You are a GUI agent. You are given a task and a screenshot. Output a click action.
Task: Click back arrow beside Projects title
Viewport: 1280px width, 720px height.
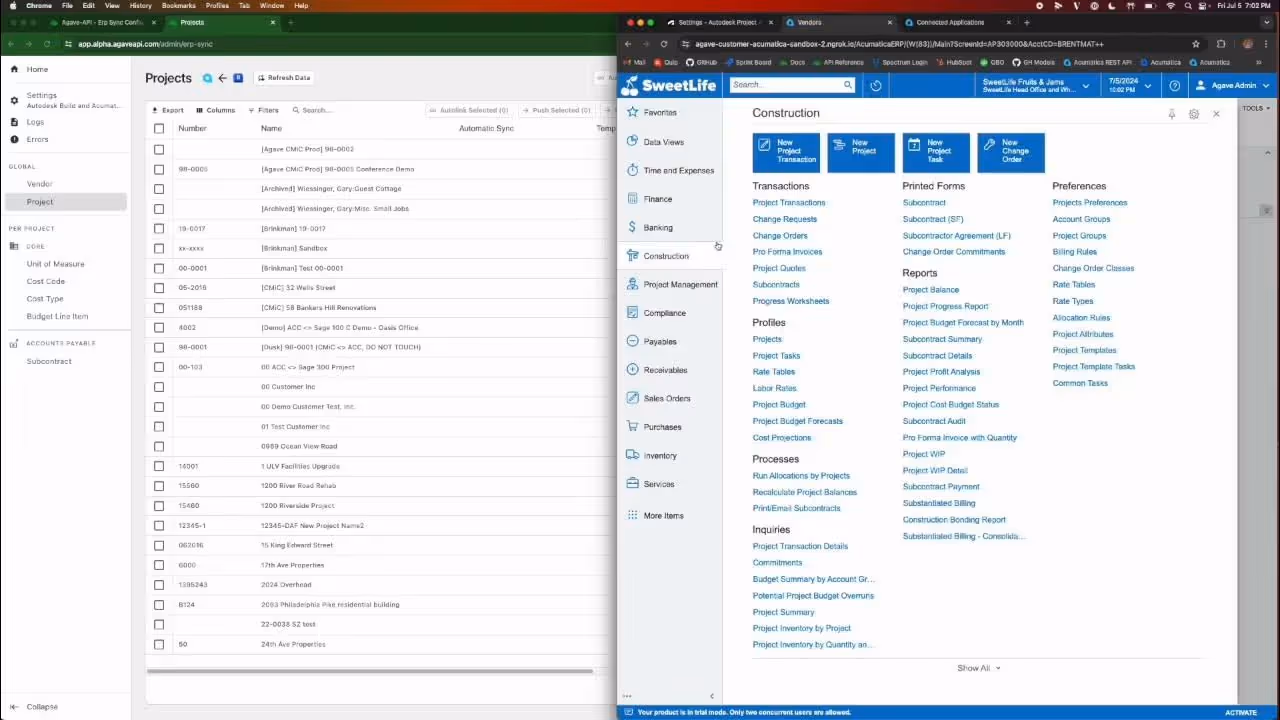pyautogui.click(x=222, y=78)
